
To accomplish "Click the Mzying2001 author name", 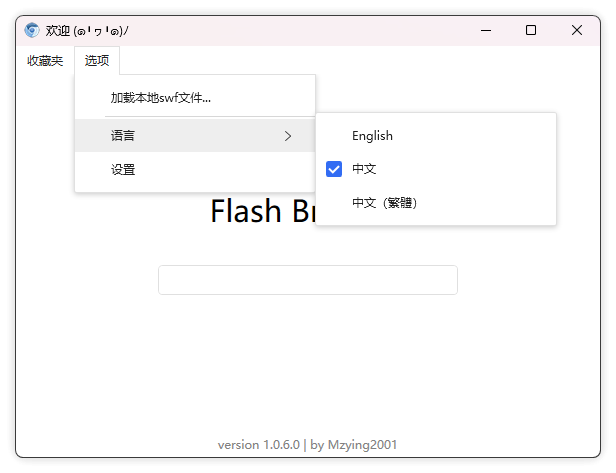I will click(364, 444).
